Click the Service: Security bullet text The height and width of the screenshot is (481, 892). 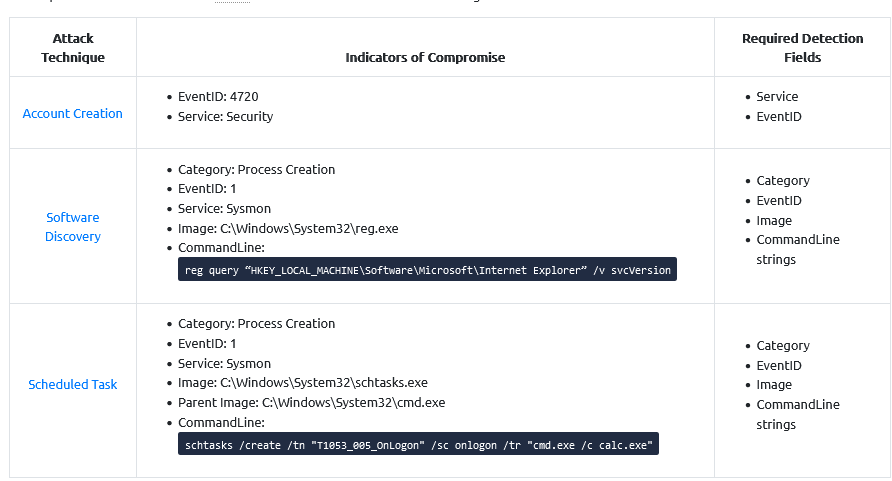pos(225,117)
